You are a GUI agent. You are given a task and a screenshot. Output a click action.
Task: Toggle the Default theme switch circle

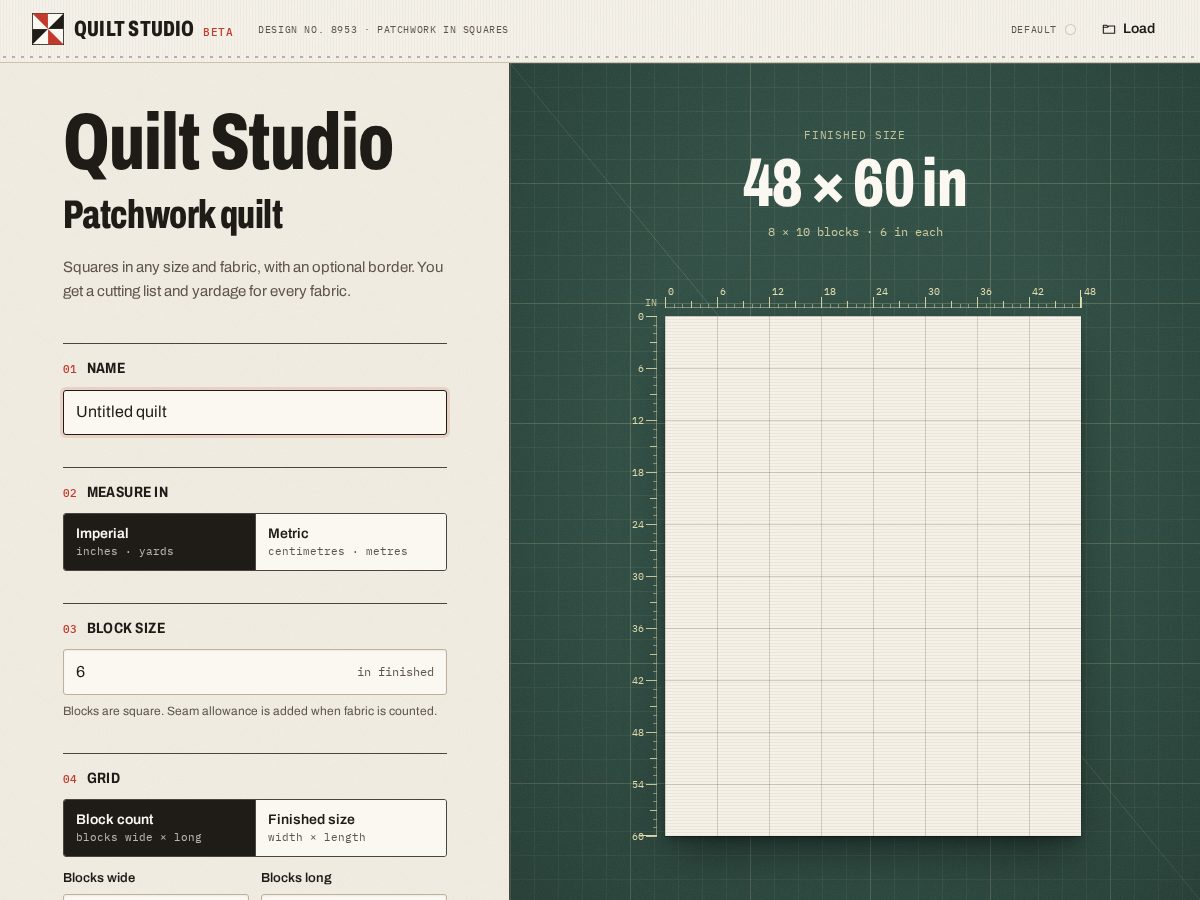click(x=1070, y=30)
